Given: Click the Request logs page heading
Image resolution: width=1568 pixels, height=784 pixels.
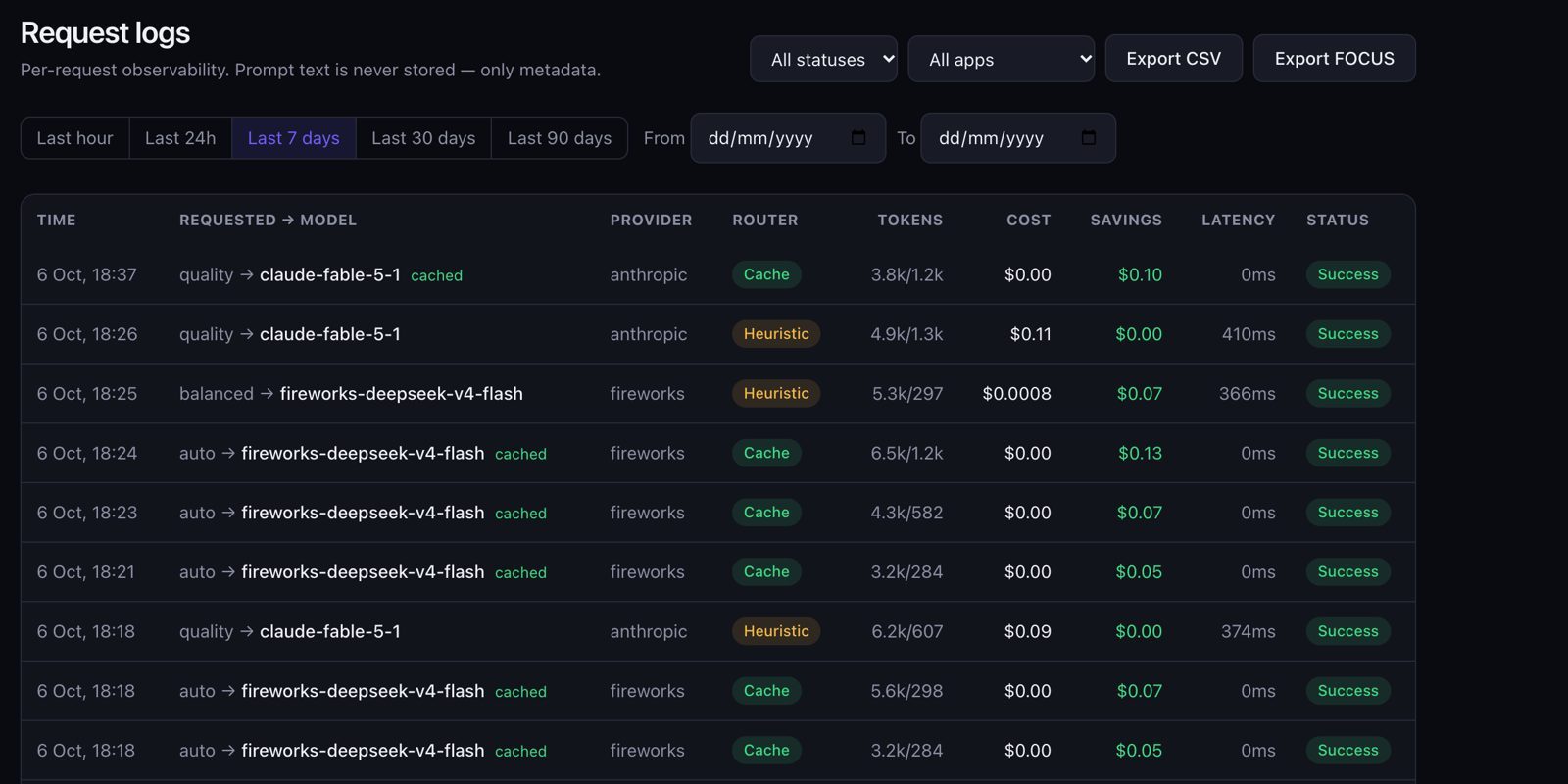Looking at the screenshot, I should click(106, 33).
